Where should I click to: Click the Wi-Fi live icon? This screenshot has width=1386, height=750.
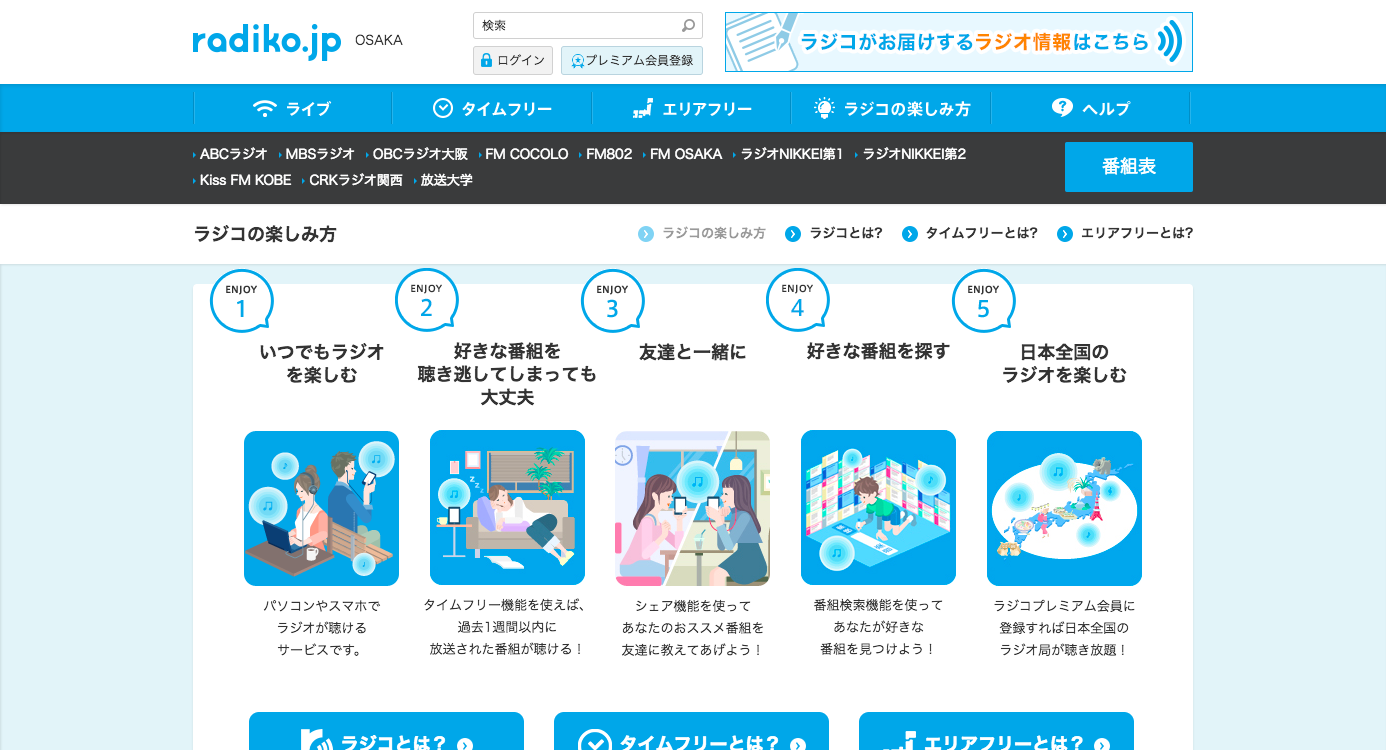coord(264,108)
